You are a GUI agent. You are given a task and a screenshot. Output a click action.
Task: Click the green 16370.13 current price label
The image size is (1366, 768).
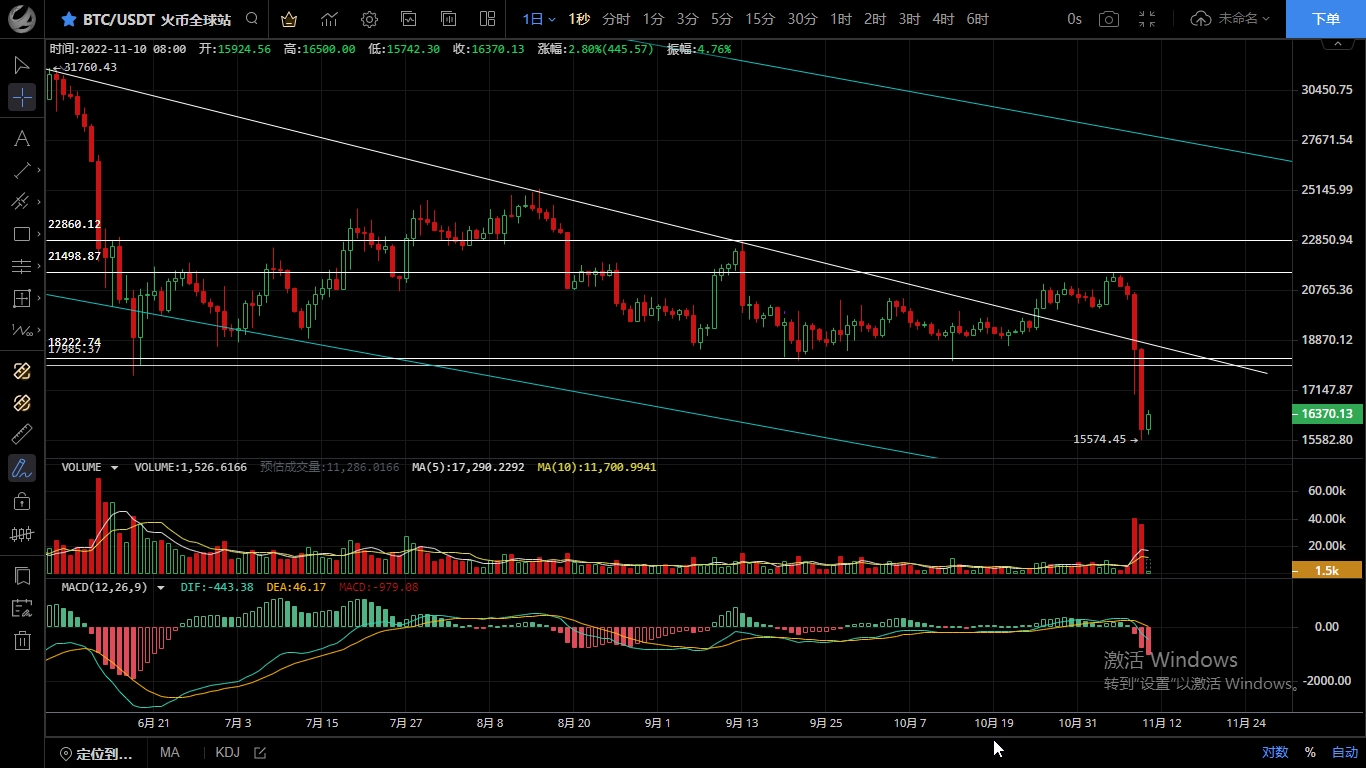(x=1326, y=414)
